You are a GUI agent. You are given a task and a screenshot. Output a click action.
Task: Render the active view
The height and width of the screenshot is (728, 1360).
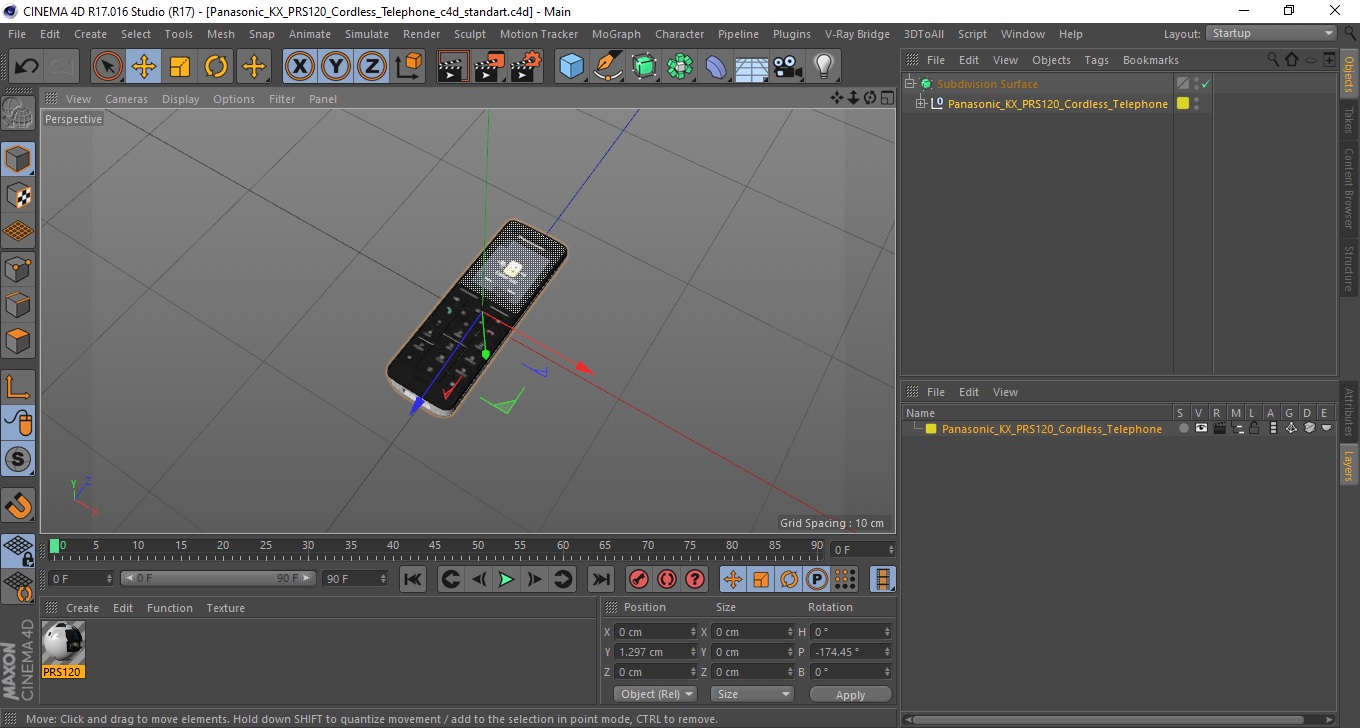(453, 67)
